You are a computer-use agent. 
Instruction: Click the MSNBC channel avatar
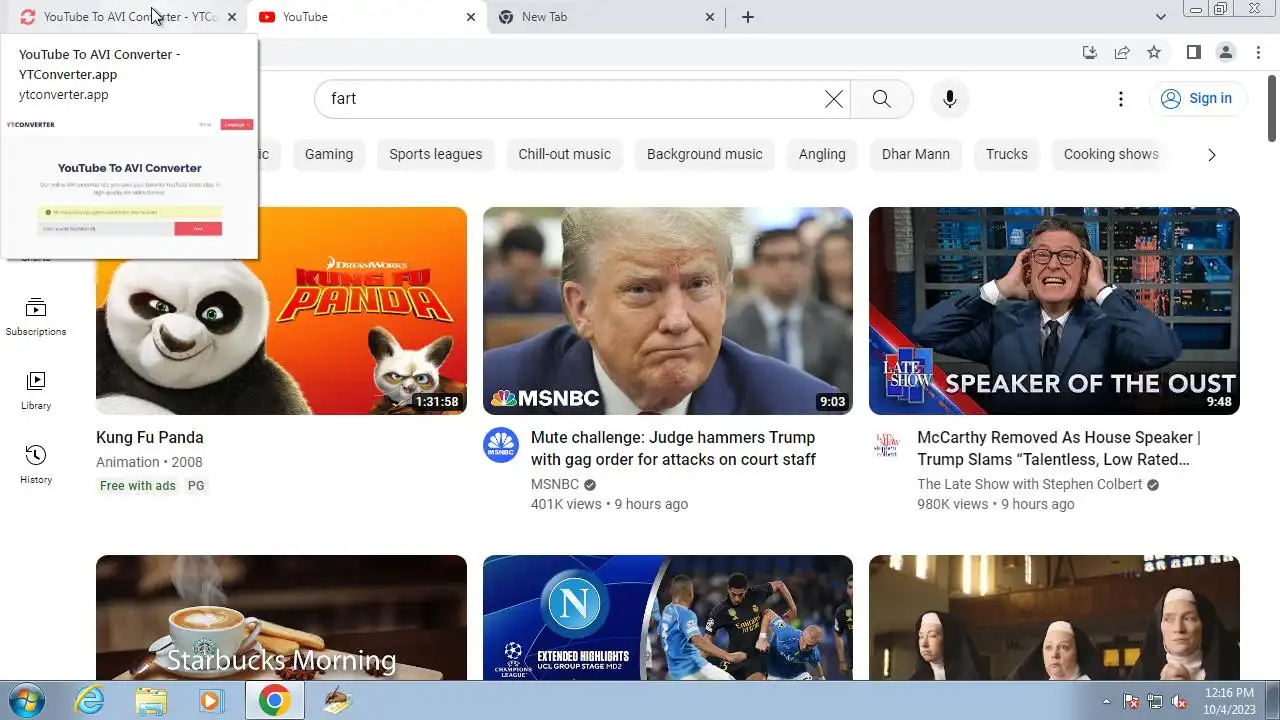click(x=501, y=445)
